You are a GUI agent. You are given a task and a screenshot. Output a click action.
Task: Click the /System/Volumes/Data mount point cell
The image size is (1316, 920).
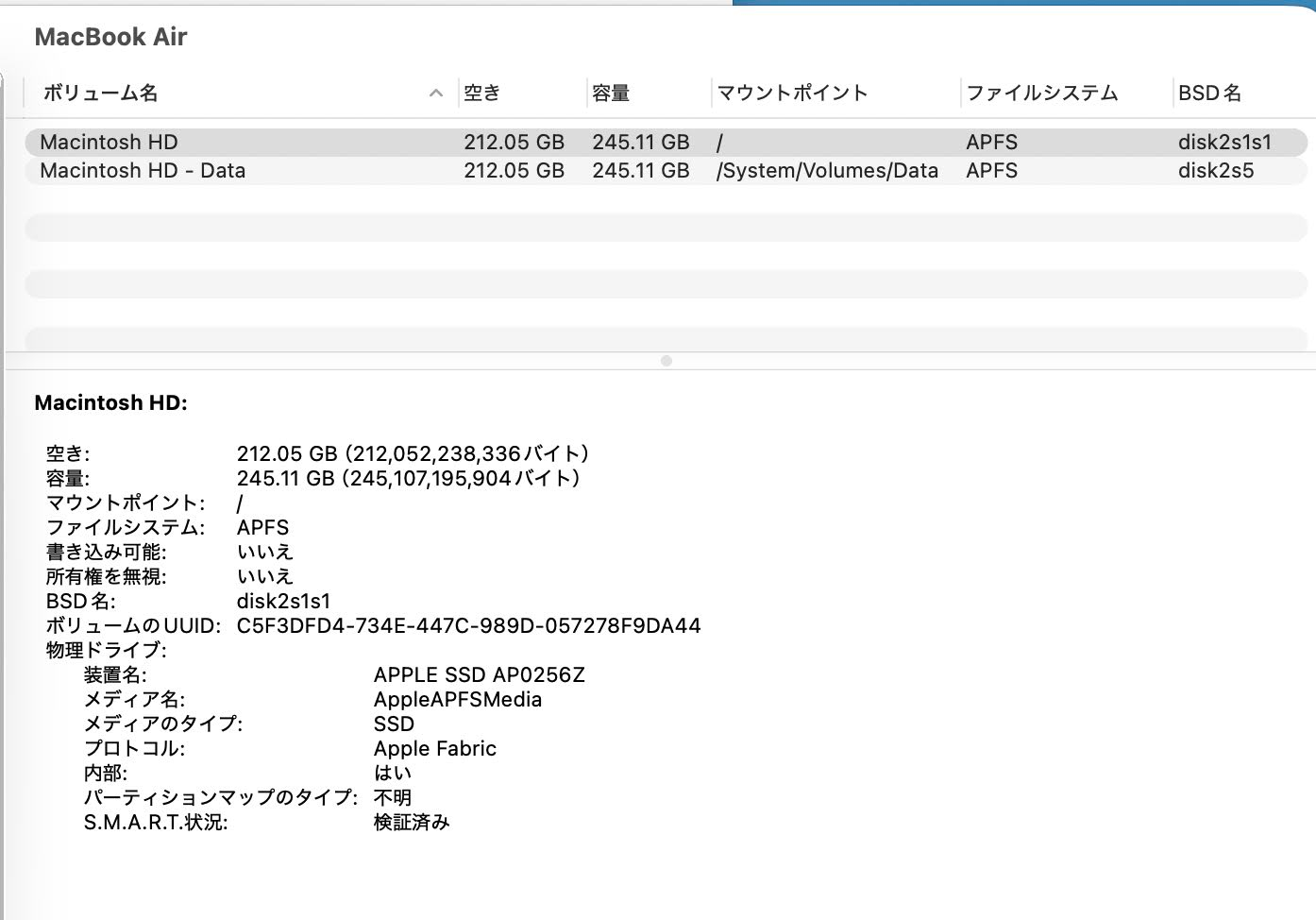[827, 170]
